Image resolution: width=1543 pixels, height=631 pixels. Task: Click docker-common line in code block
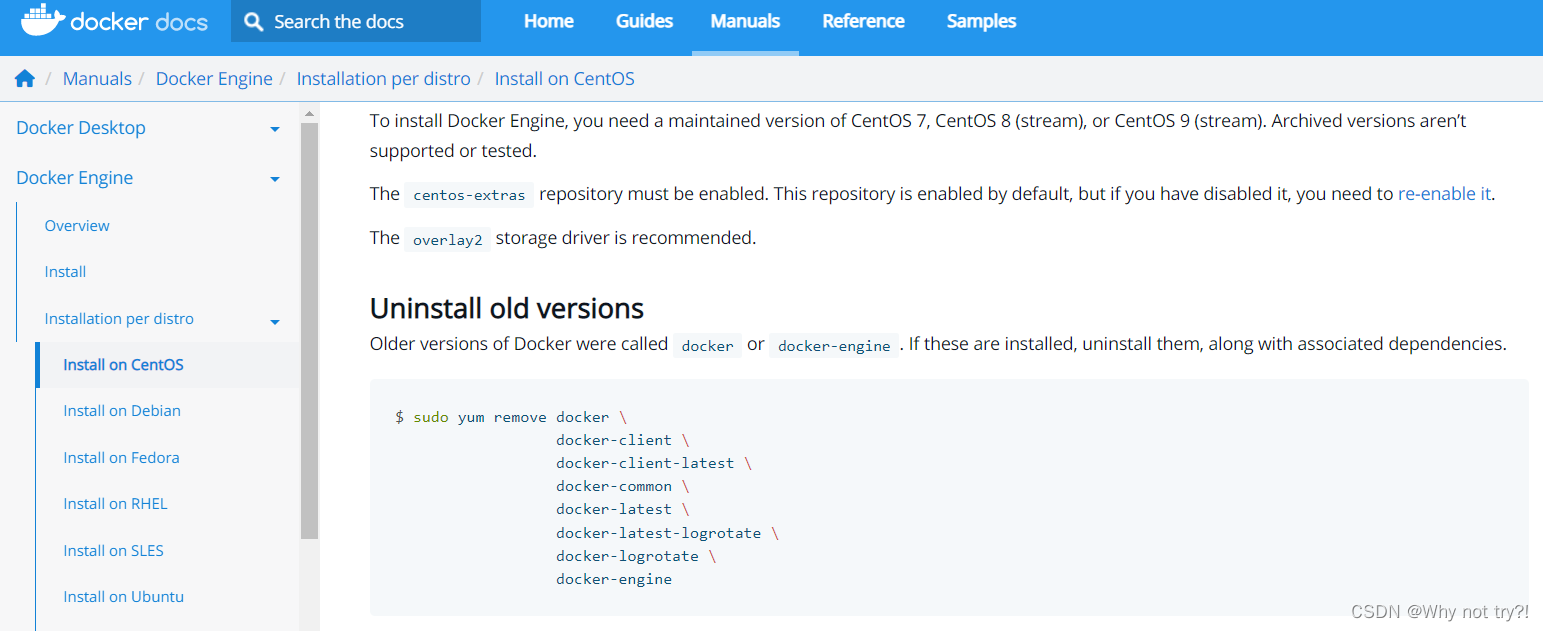click(622, 486)
